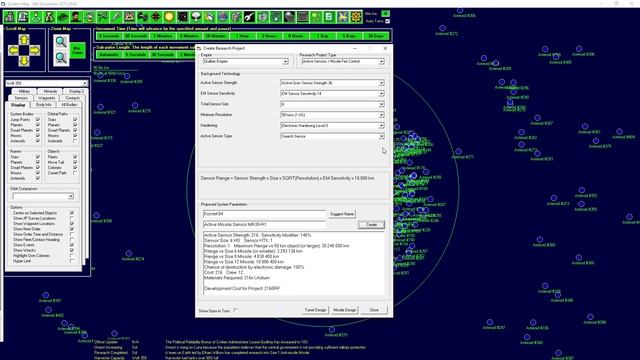
Task: Click the Max Zoom button
Action: [77, 51]
